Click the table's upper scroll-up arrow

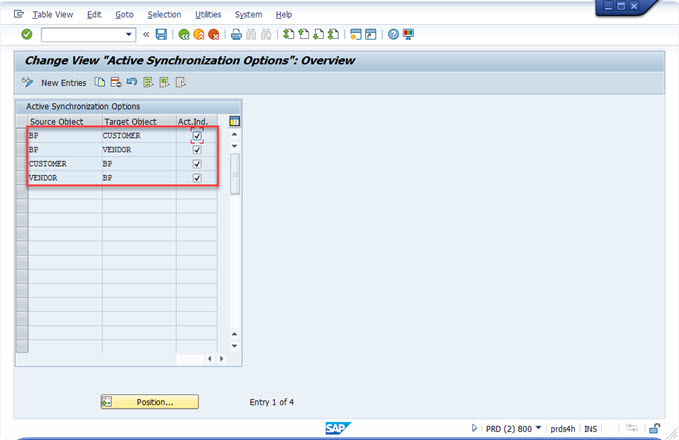pos(234,134)
